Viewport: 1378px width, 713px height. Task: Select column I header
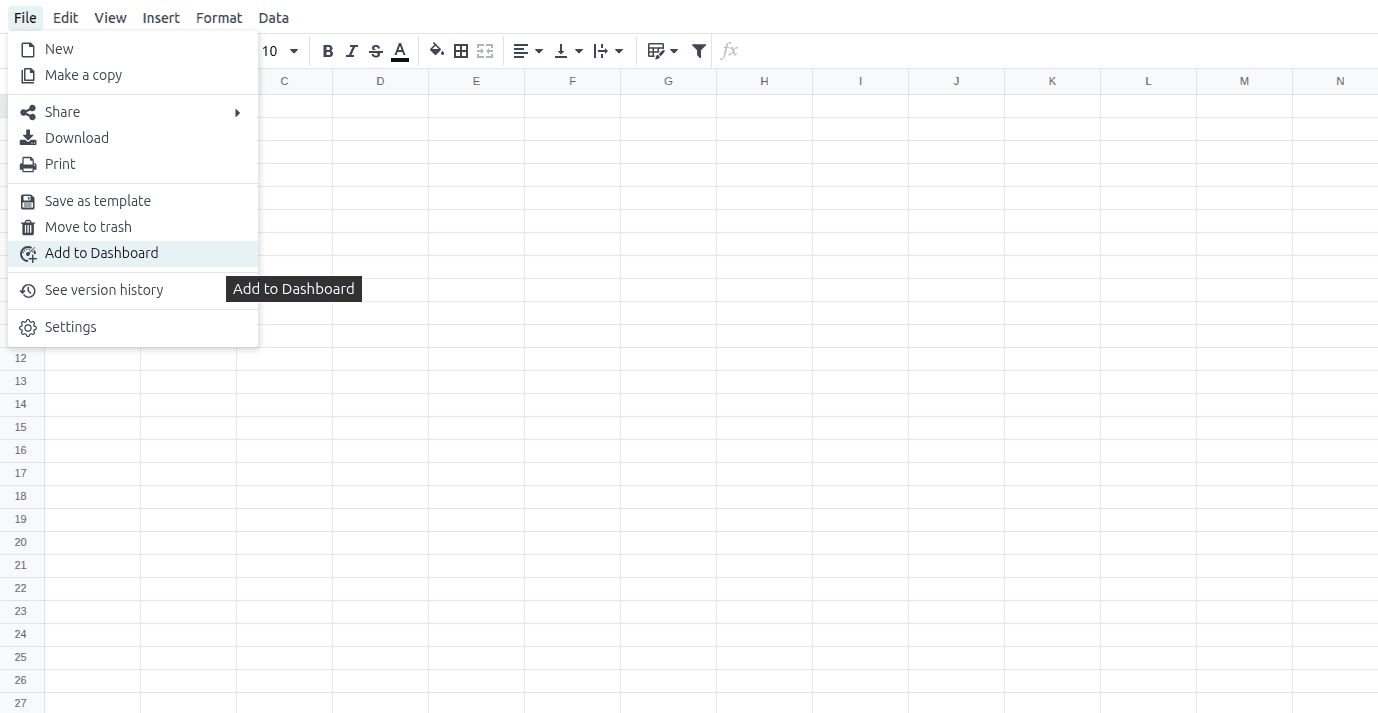click(860, 81)
